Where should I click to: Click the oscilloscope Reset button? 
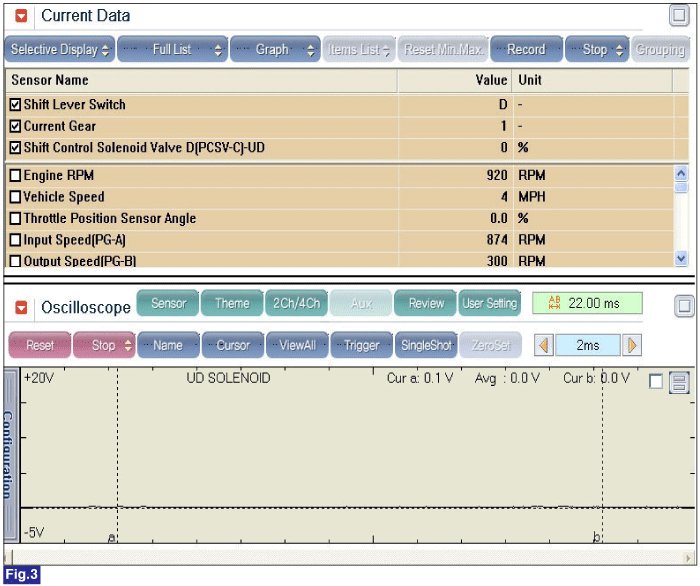click(40, 345)
